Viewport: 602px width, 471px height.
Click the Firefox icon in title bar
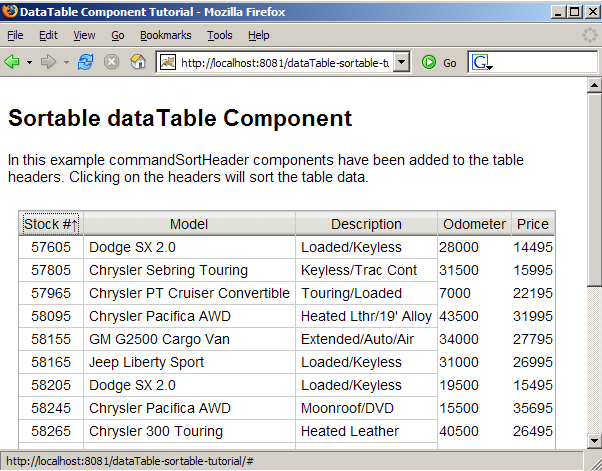tap(11, 11)
